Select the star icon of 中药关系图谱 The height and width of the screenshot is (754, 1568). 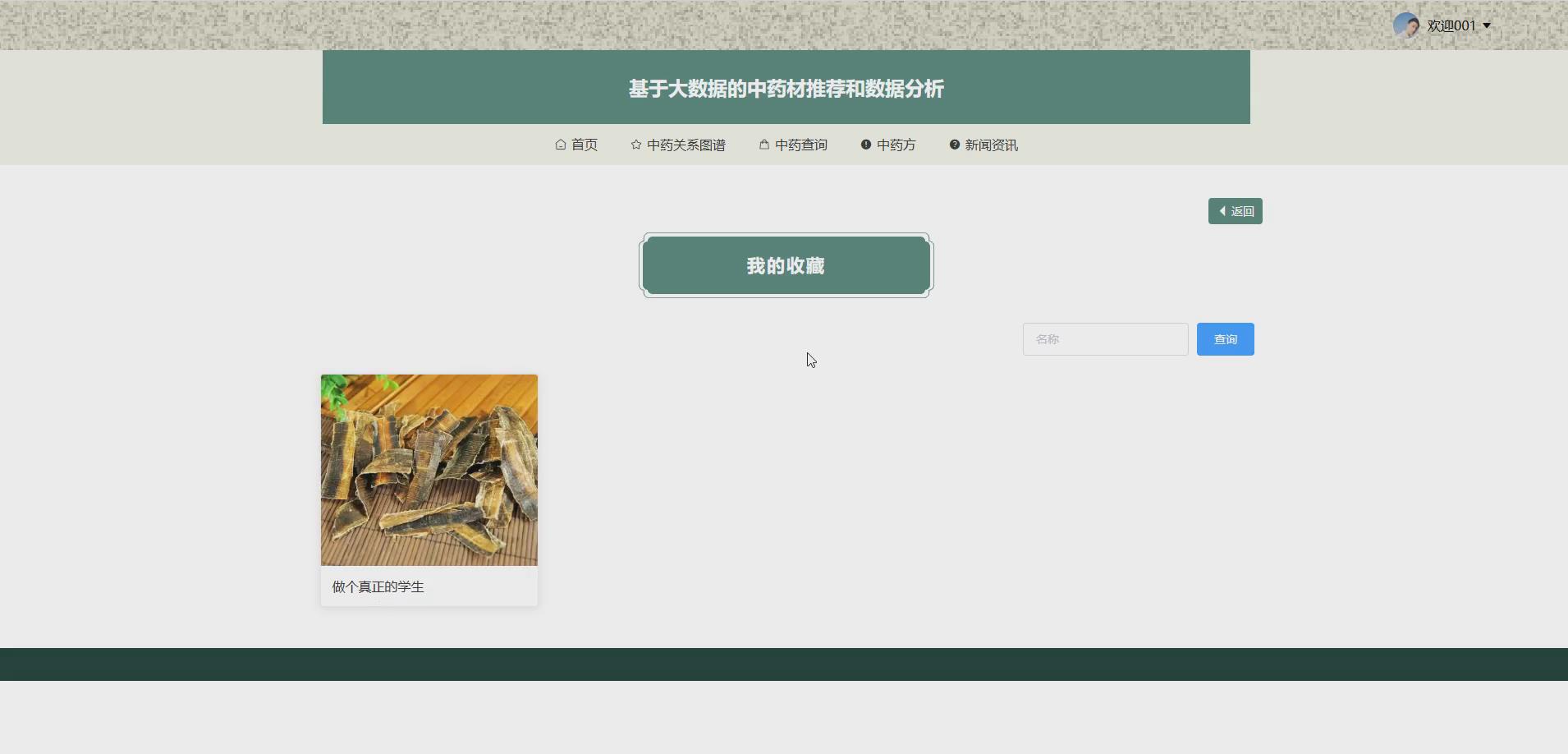[635, 145]
